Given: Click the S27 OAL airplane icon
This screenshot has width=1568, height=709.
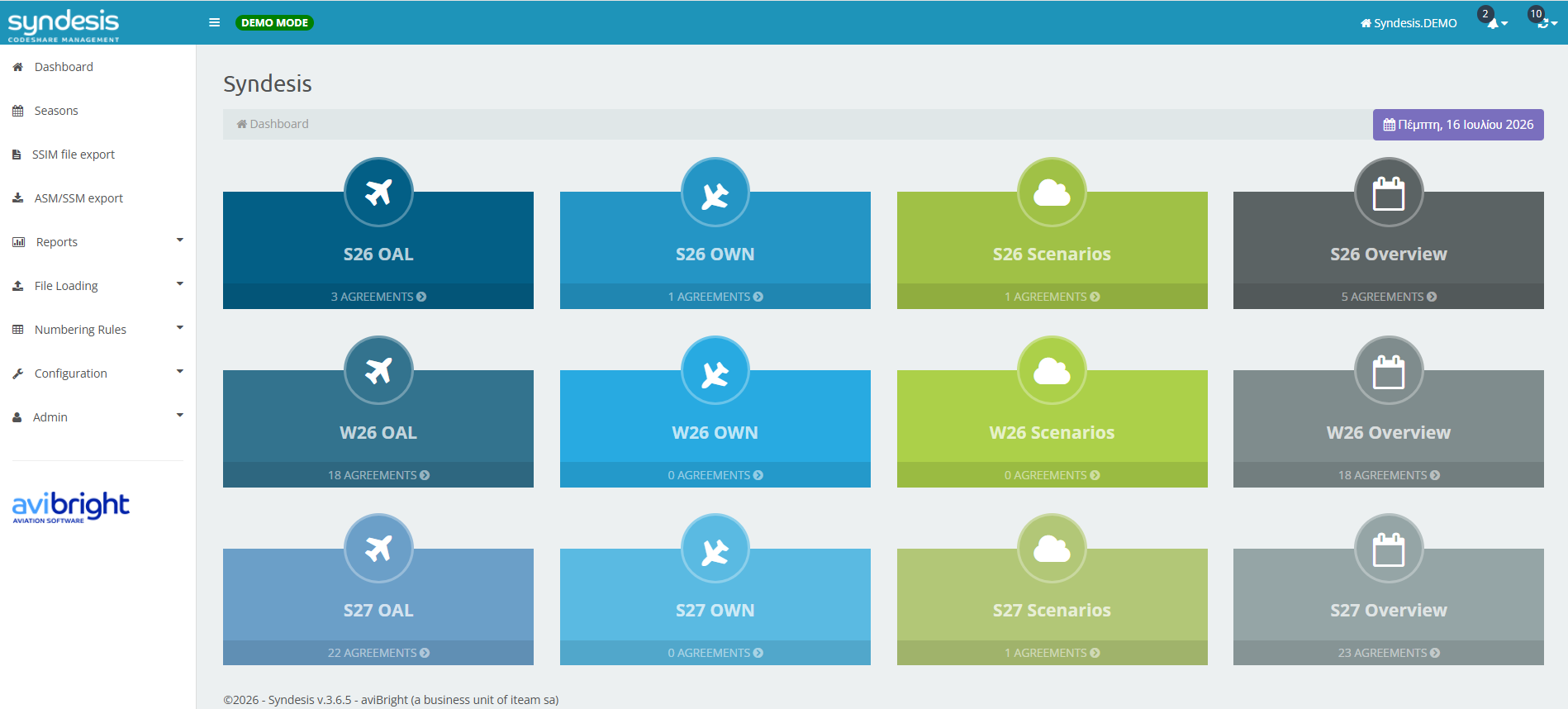Looking at the screenshot, I should click(x=378, y=549).
